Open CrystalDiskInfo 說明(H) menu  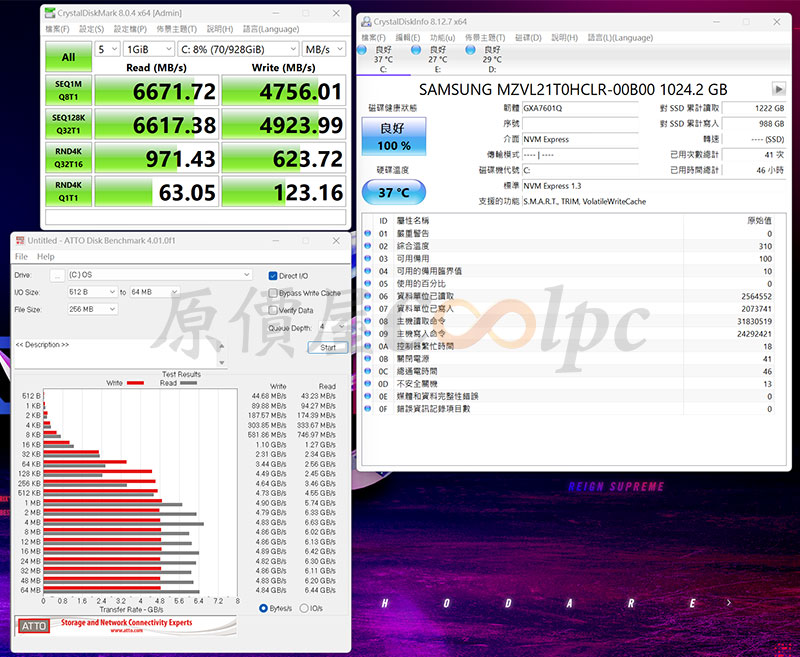pyautogui.click(x=564, y=38)
